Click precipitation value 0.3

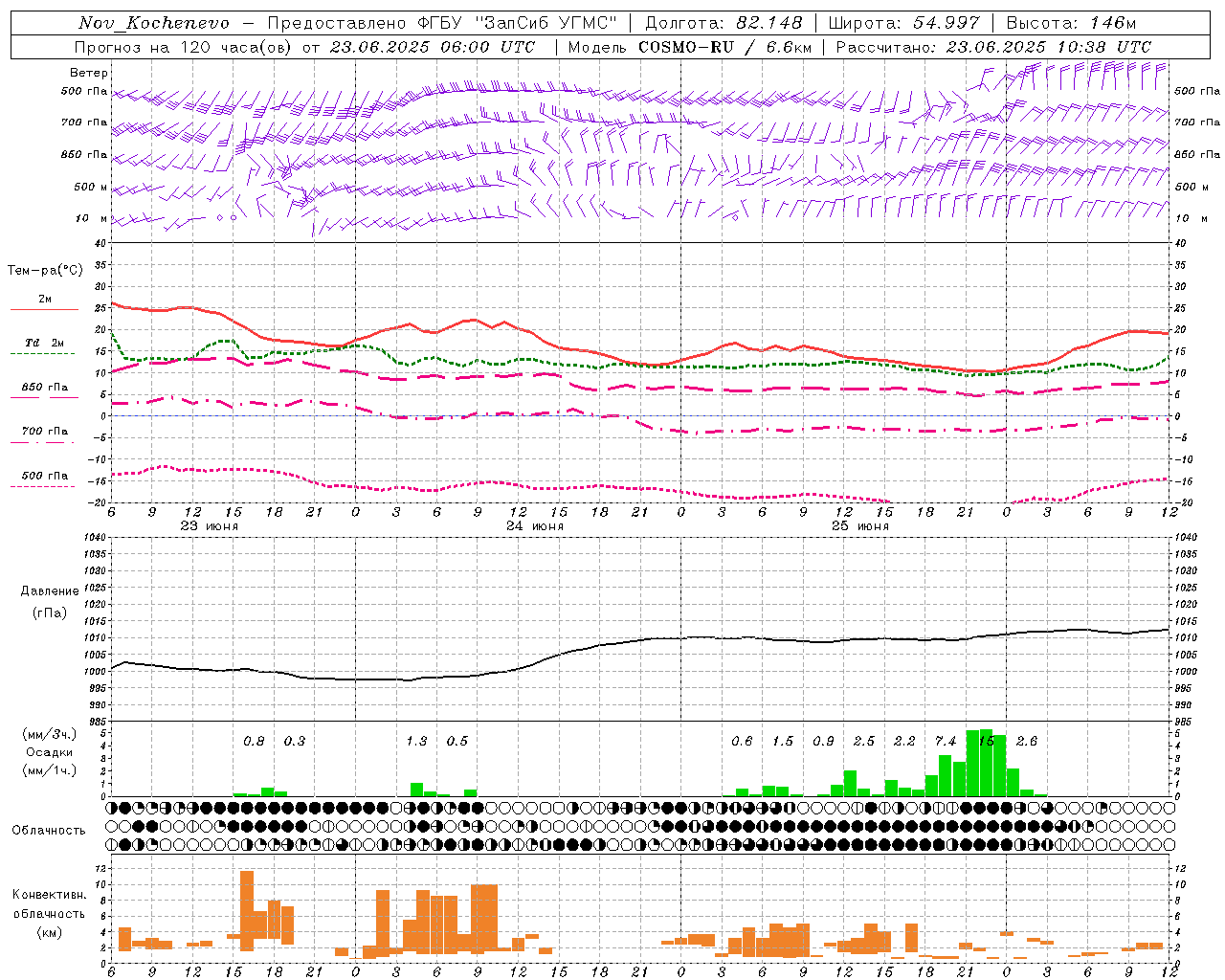tap(294, 742)
